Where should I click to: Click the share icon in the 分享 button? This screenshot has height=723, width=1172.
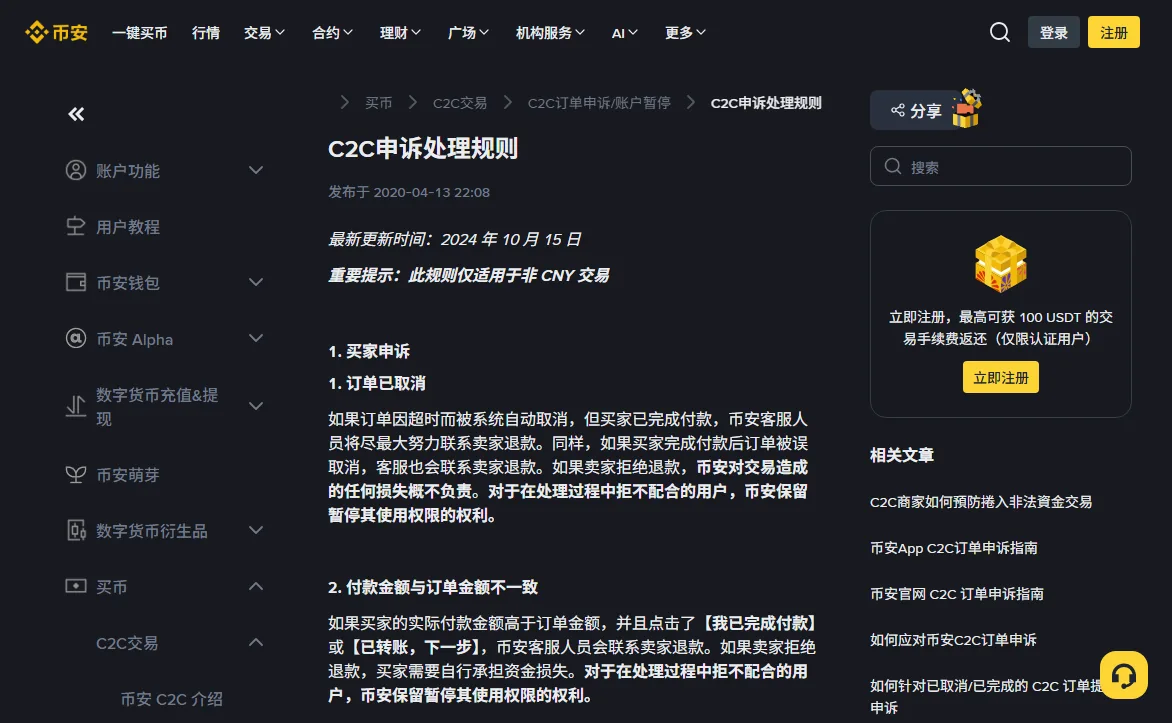tap(898, 111)
